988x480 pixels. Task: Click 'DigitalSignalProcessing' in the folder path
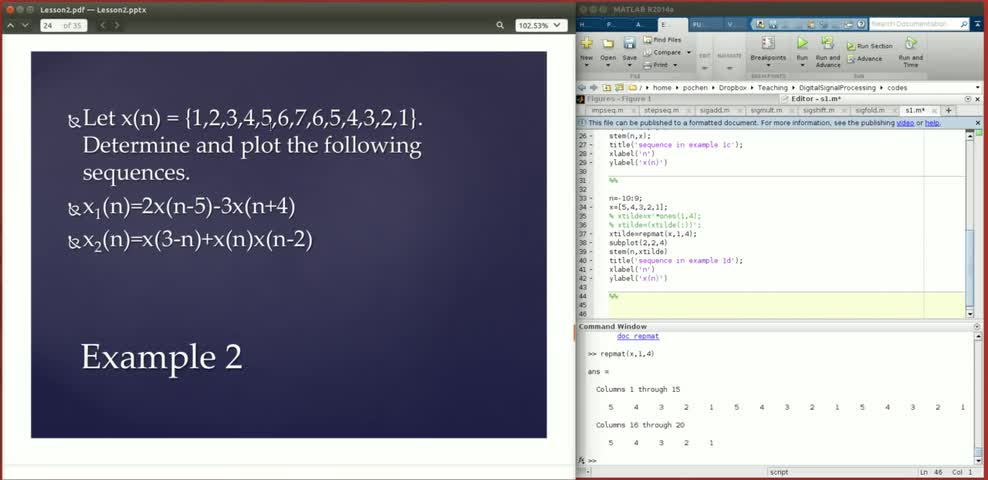(837, 88)
